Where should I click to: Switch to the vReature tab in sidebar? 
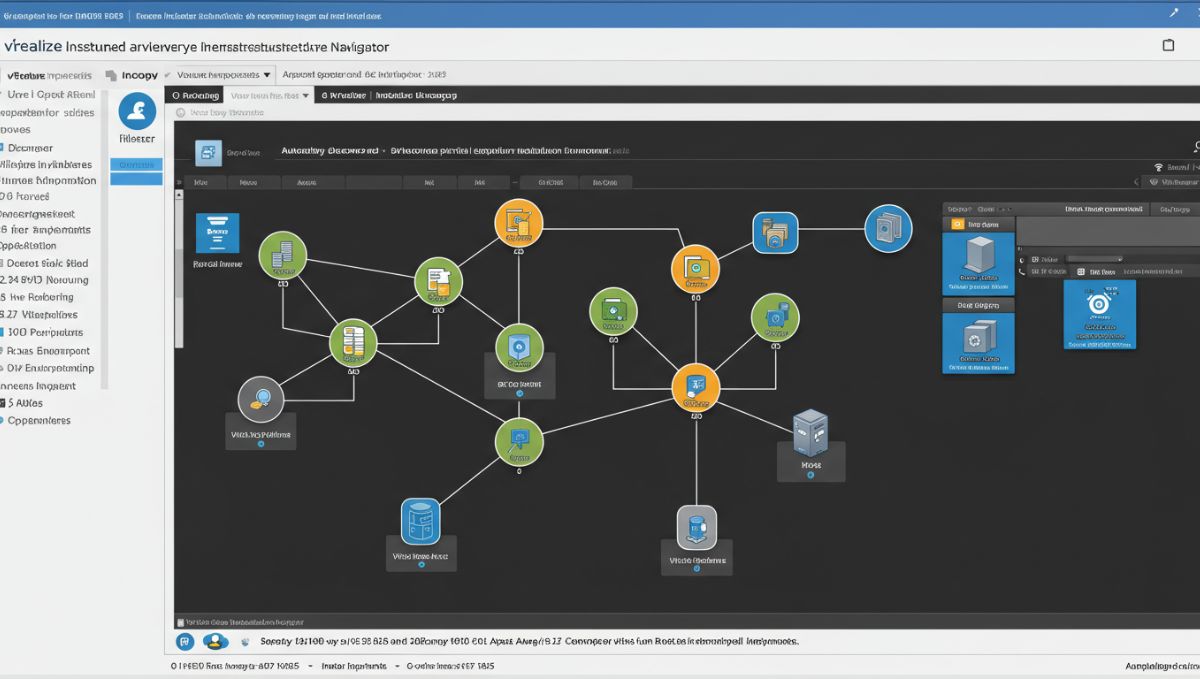point(50,75)
